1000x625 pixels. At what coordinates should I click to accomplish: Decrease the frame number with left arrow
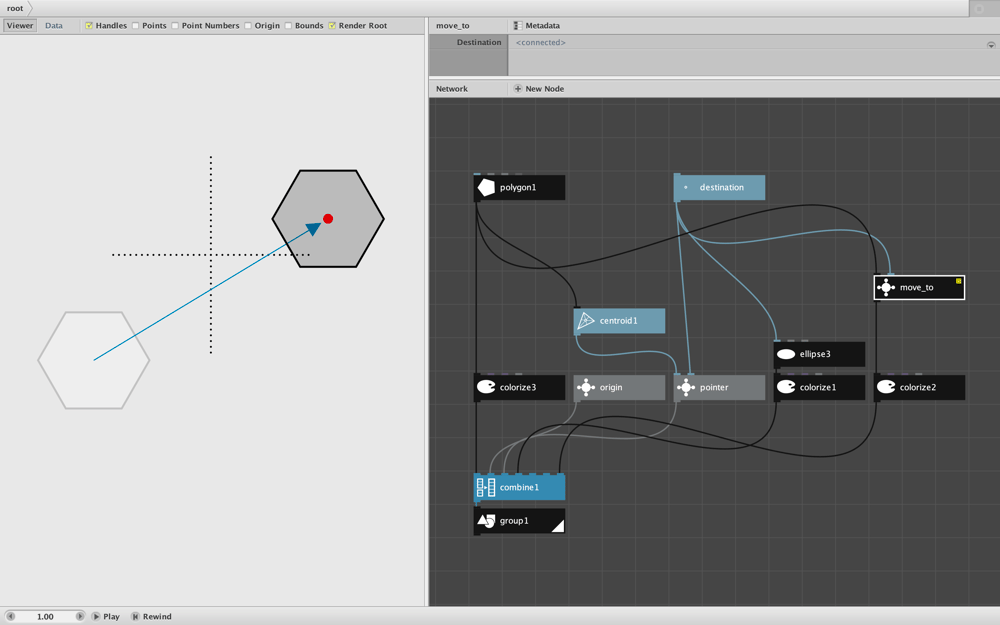click(x=10, y=617)
